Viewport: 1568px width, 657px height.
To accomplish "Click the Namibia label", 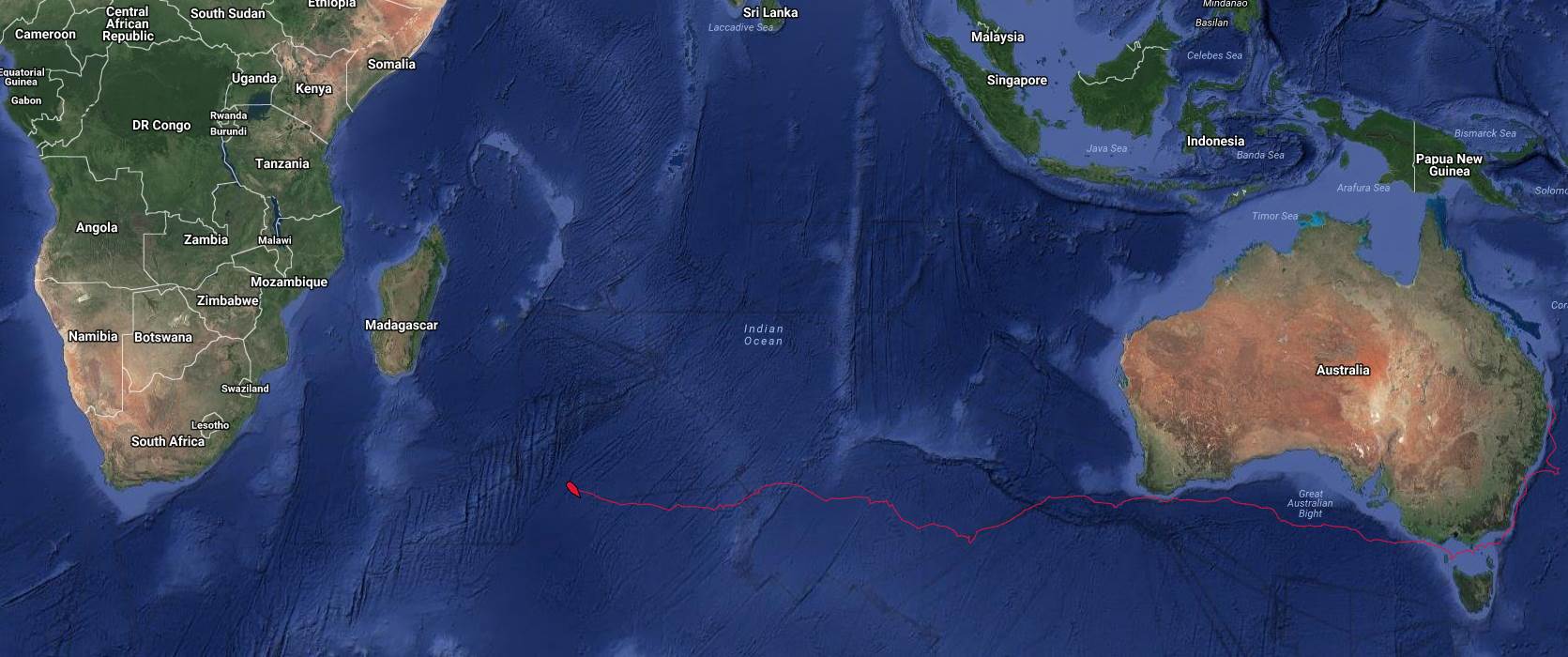I will coord(93,336).
